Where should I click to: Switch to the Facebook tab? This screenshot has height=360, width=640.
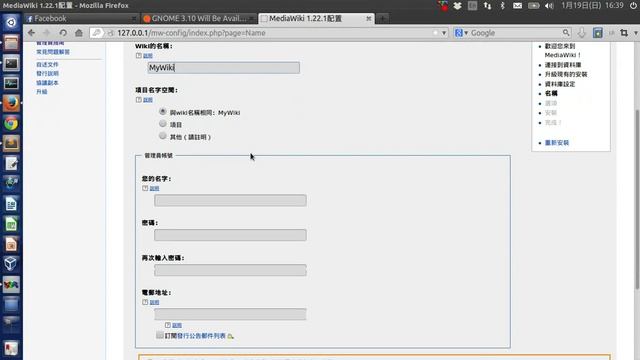[x=81, y=19]
